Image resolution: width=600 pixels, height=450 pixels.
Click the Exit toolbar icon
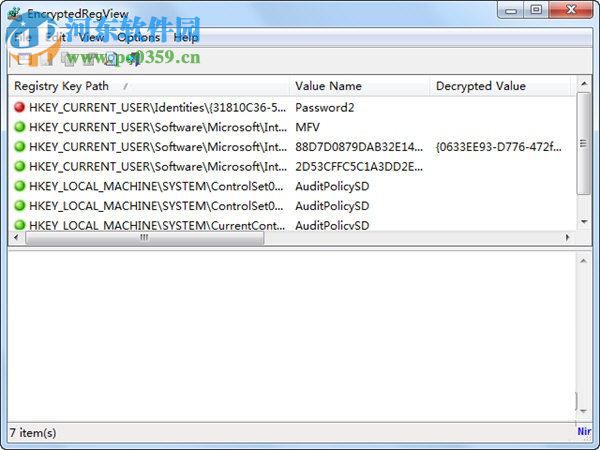point(133,59)
